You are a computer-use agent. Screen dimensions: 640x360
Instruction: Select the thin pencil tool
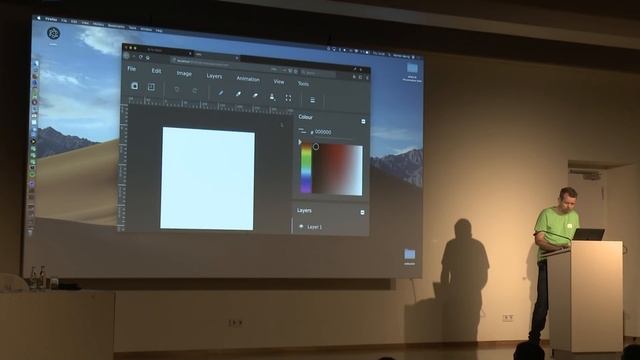pos(220,93)
